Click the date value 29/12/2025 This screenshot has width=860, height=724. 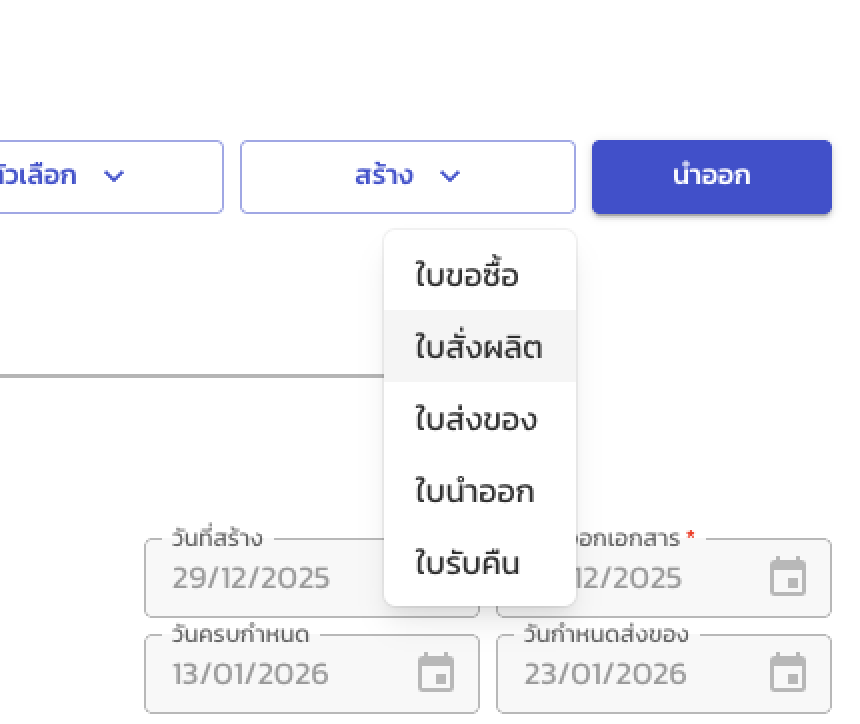click(x=250, y=578)
